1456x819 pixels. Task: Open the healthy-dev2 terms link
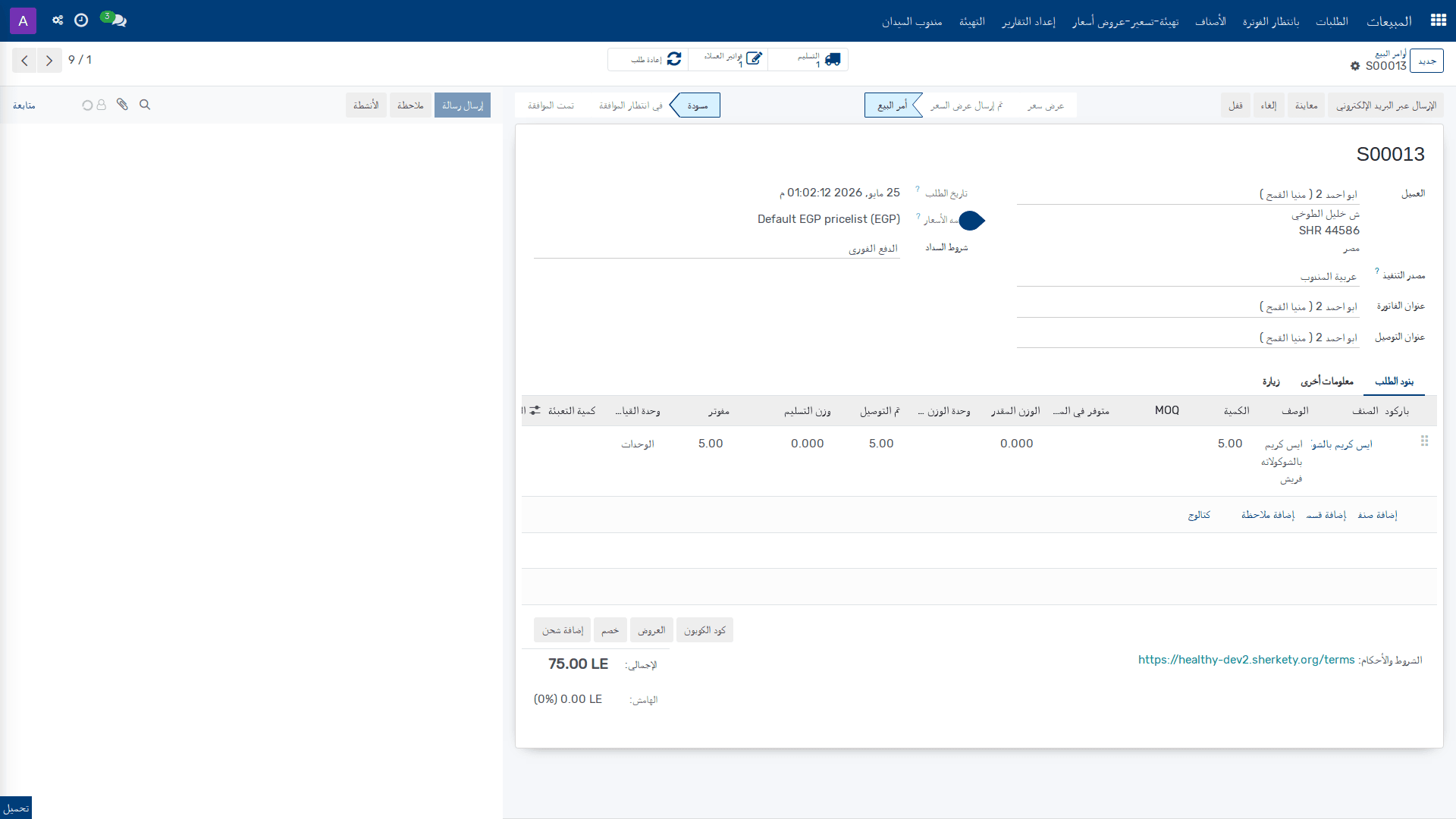pos(1246,660)
